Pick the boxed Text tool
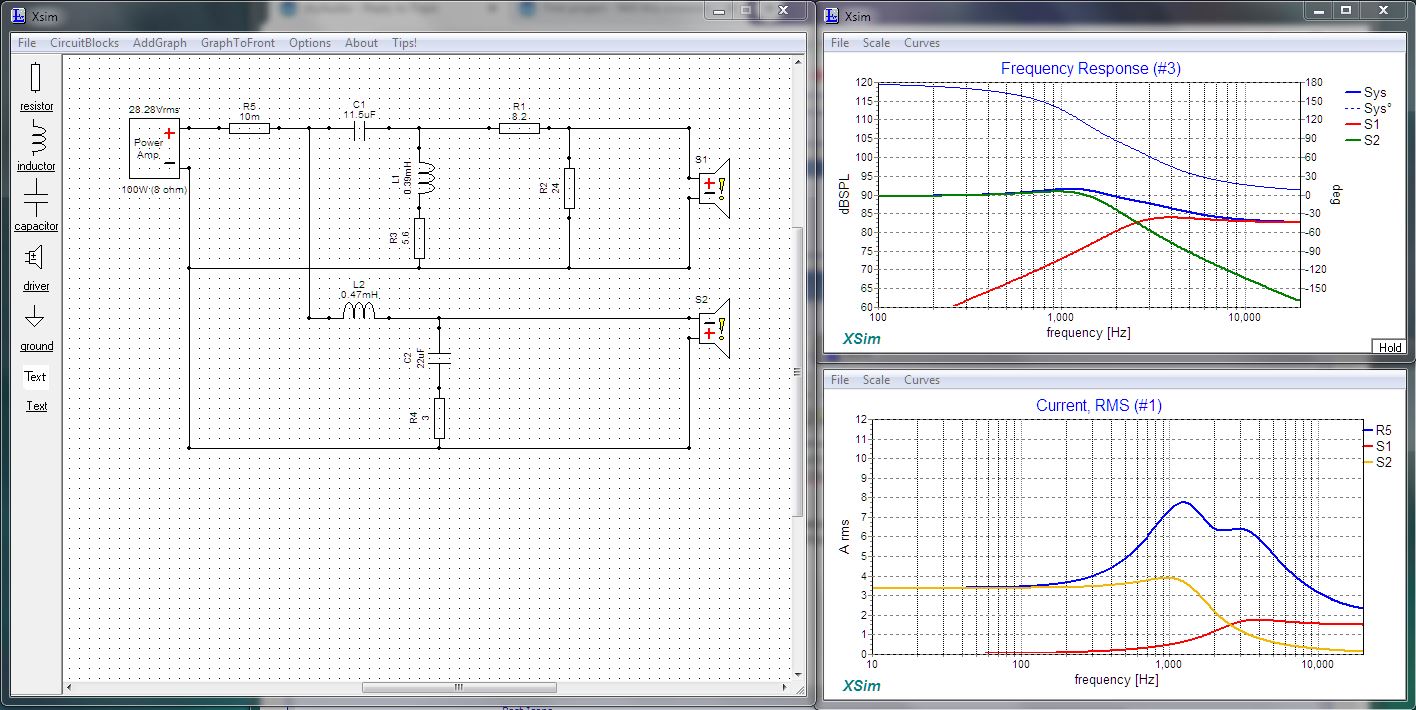 pyautogui.click(x=36, y=377)
